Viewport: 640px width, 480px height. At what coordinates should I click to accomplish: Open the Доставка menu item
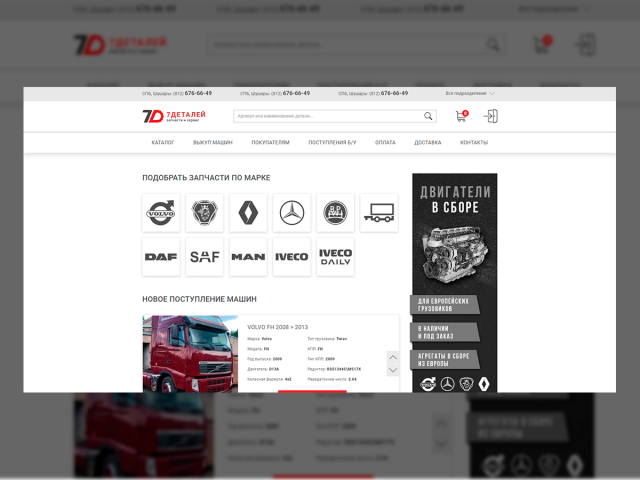[x=428, y=142]
